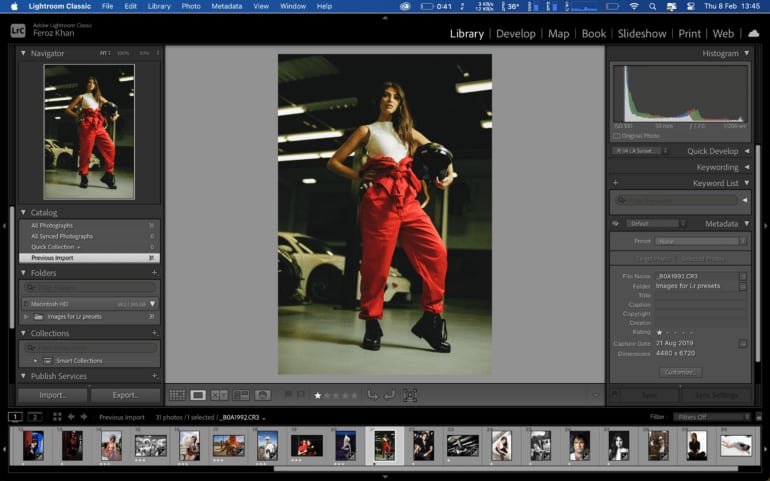
Task: Activate the second monitor window button
Action: pyautogui.click(x=35, y=417)
